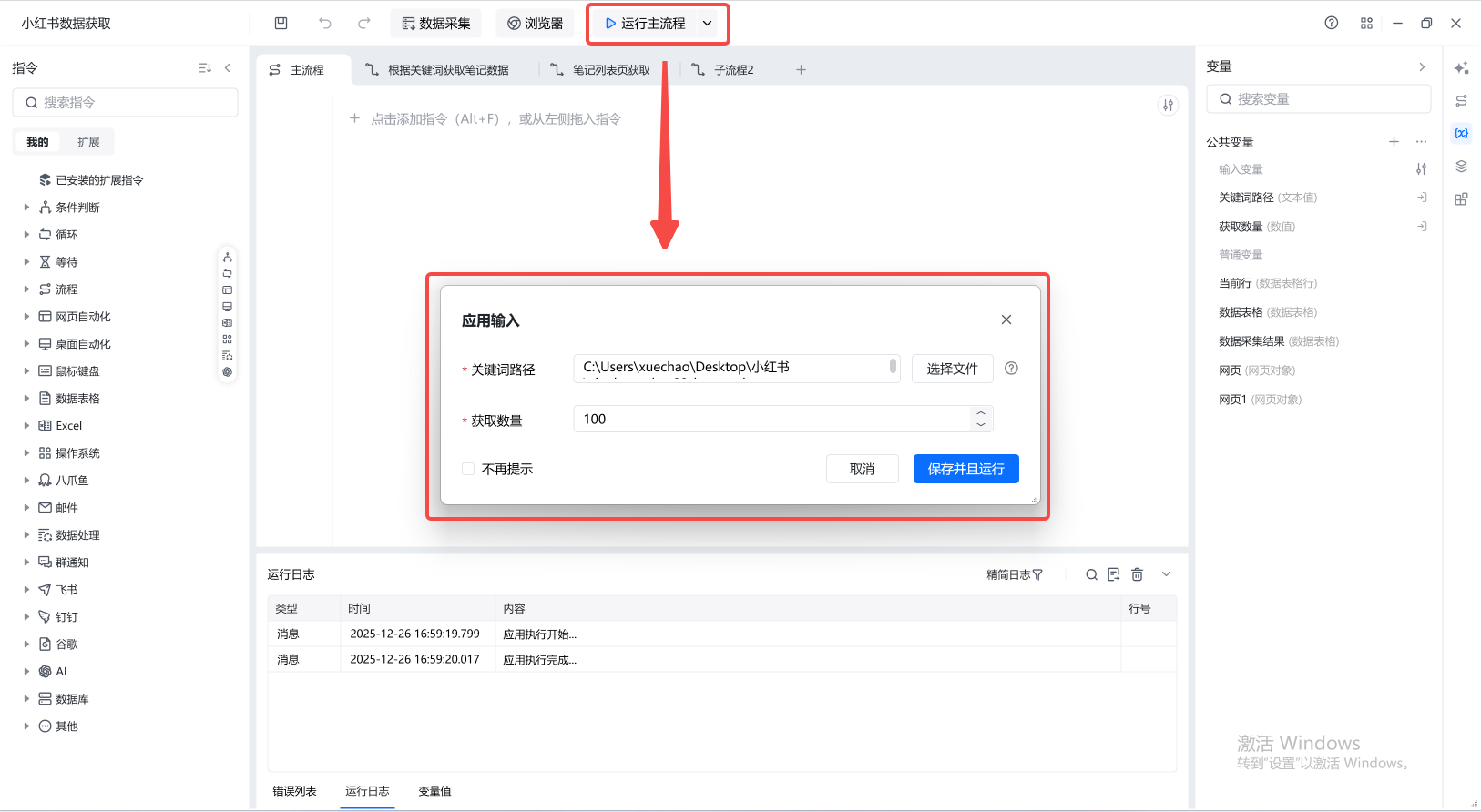
Task: Open 数据采集 tool
Action: coord(436,24)
